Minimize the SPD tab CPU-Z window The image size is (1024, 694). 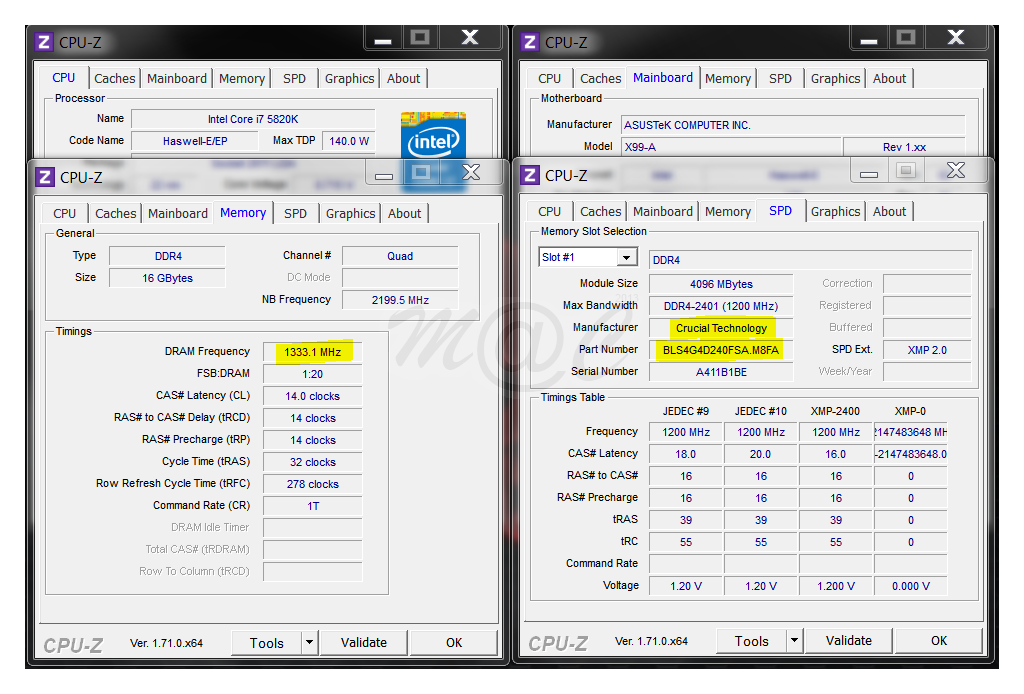point(869,172)
